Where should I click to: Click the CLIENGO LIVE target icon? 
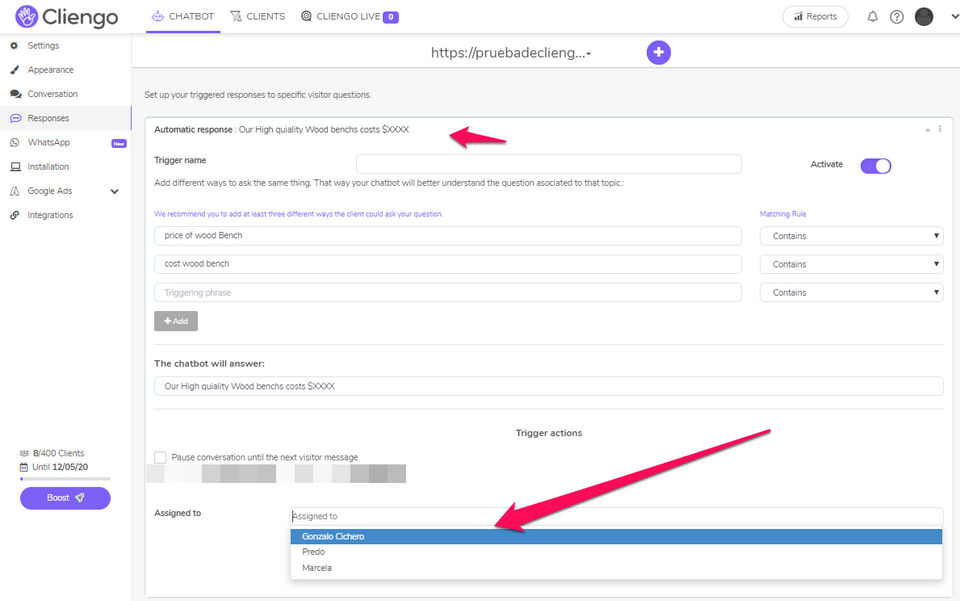coord(306,17)
